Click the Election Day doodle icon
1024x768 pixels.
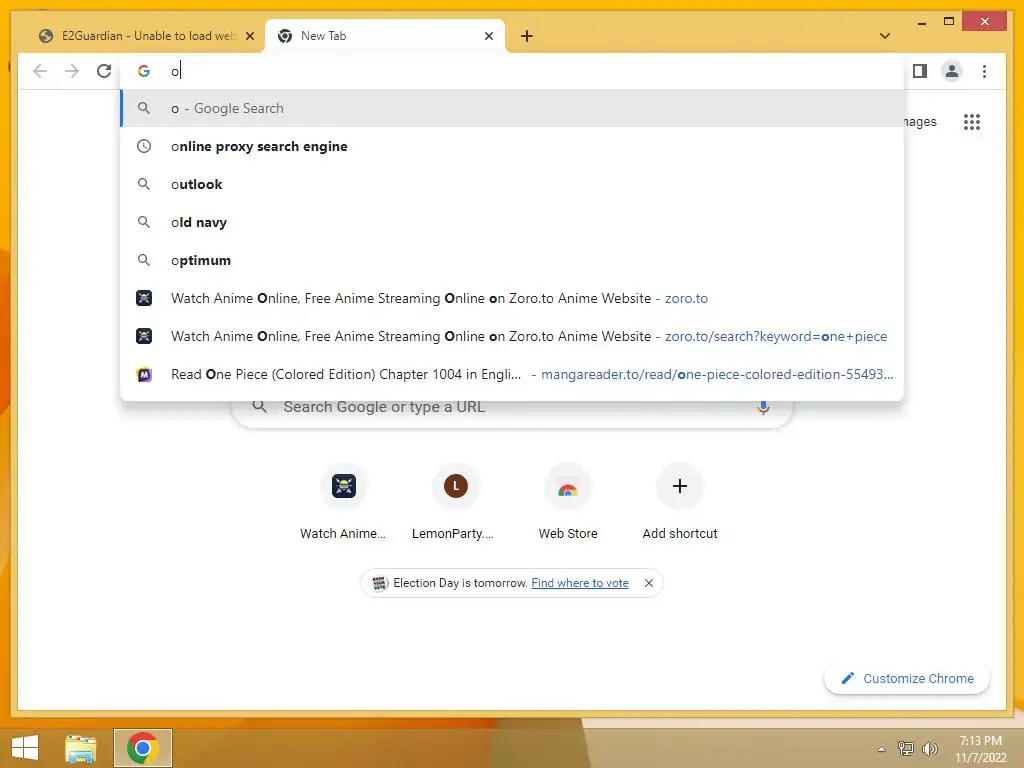pyautogui.click(x=379, y=583)
